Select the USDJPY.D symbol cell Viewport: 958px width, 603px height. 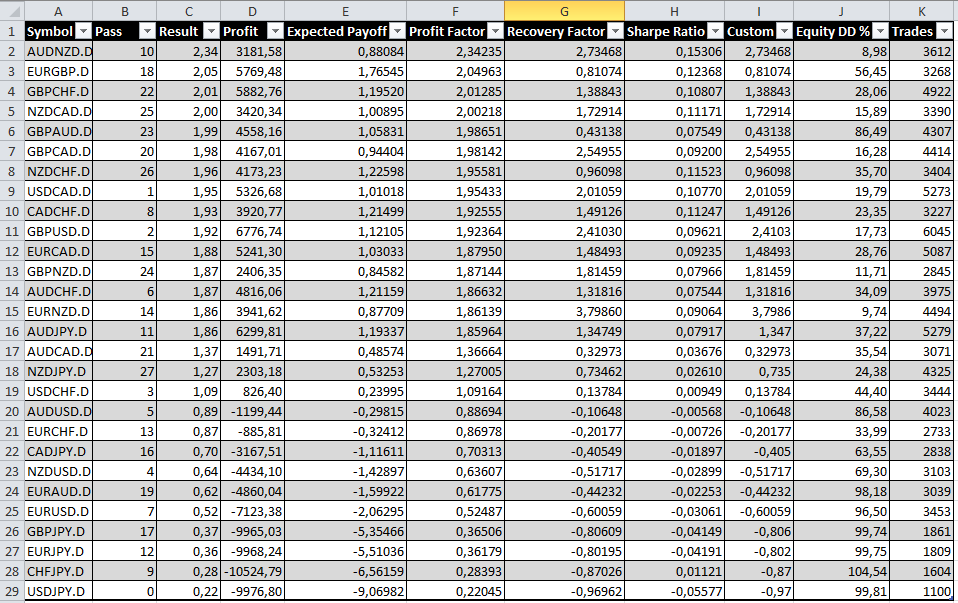(59, 591)
